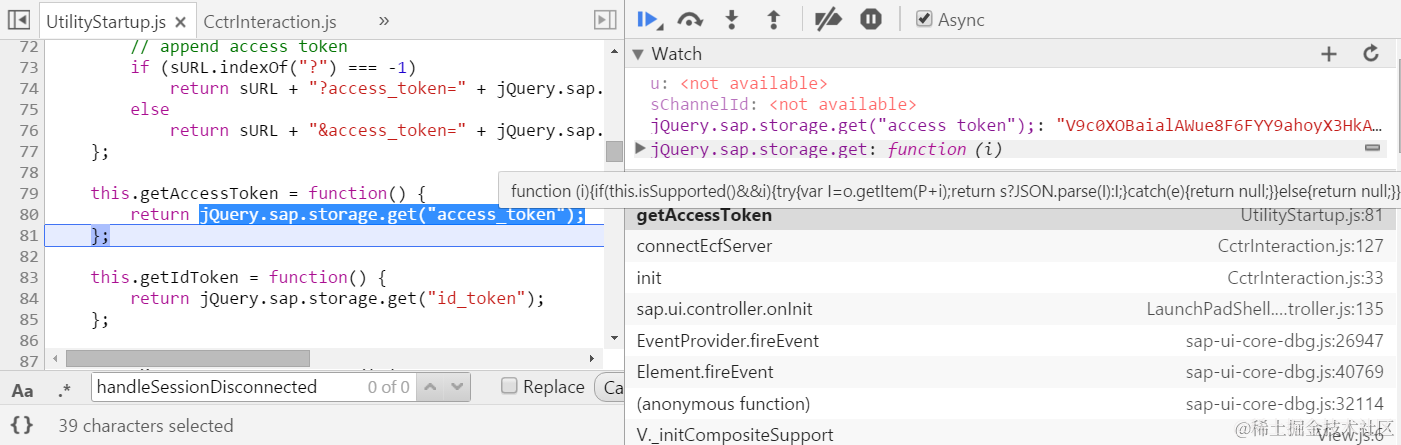1401x445 pixels.
Task: Add a new watch expression
Action: (x=1329, y=54)
